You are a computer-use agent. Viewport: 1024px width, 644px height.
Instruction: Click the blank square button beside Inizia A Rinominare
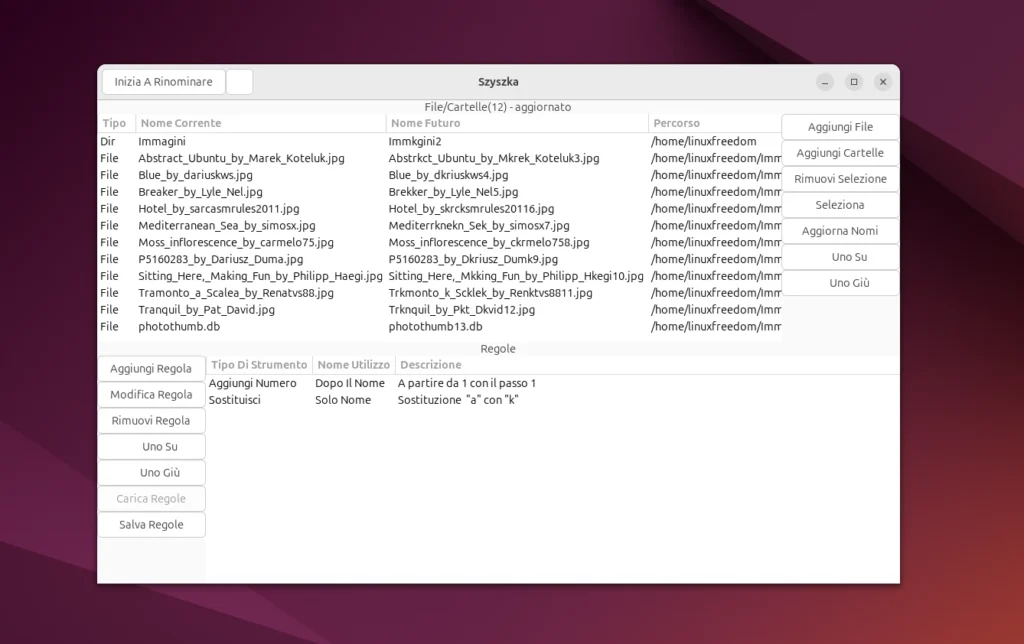239,82
